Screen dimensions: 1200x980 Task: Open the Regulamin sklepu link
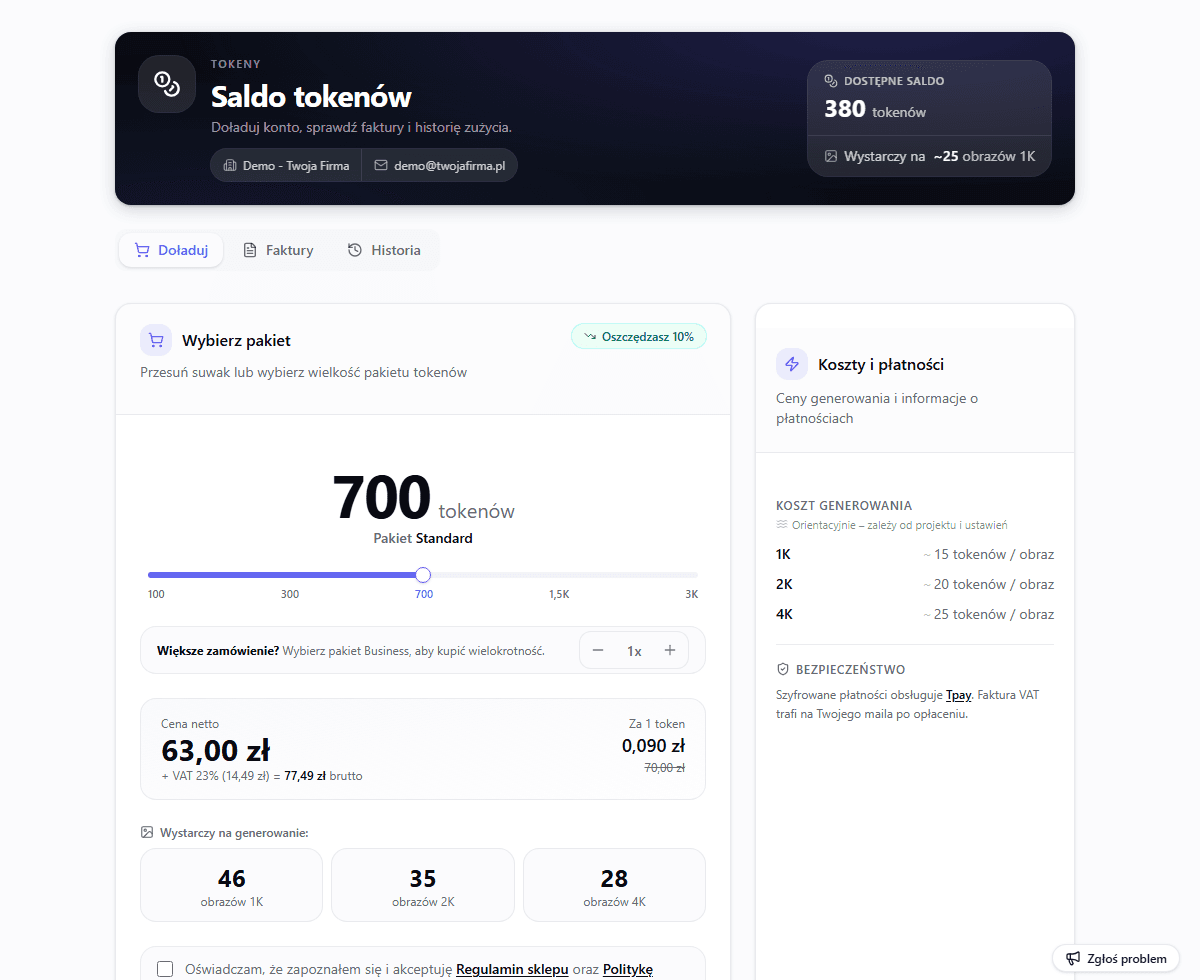tap(512, 969)
